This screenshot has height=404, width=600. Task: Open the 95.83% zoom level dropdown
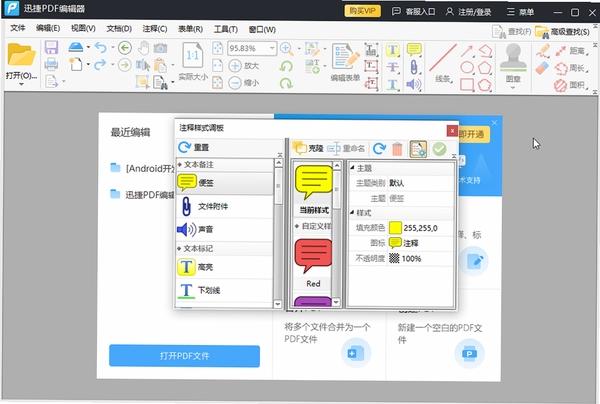(x=272, y=48)
